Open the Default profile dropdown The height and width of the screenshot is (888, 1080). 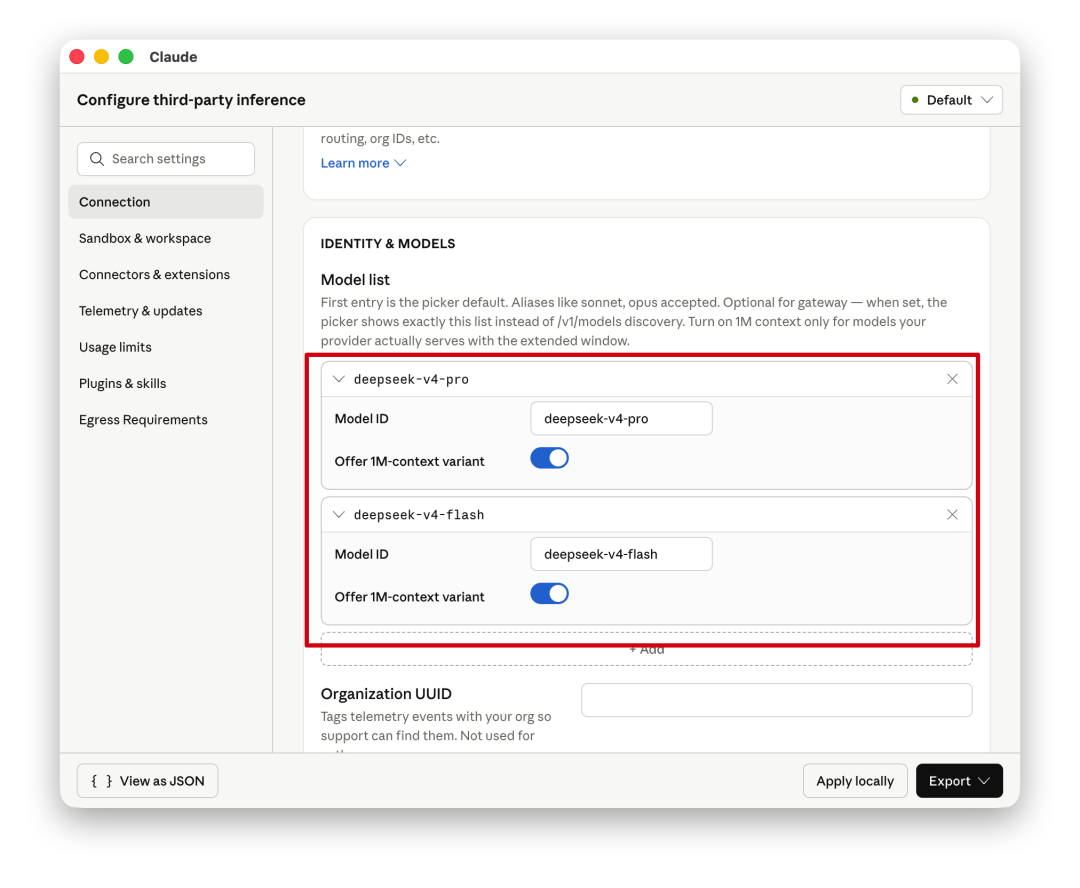pyautogui.click(x=951, y=100)
